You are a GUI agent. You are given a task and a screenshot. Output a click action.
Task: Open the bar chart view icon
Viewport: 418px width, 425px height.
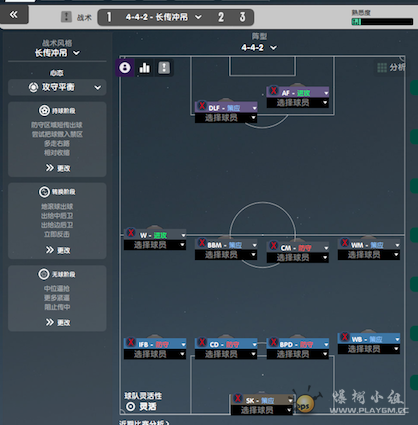(x=145, y=68)
